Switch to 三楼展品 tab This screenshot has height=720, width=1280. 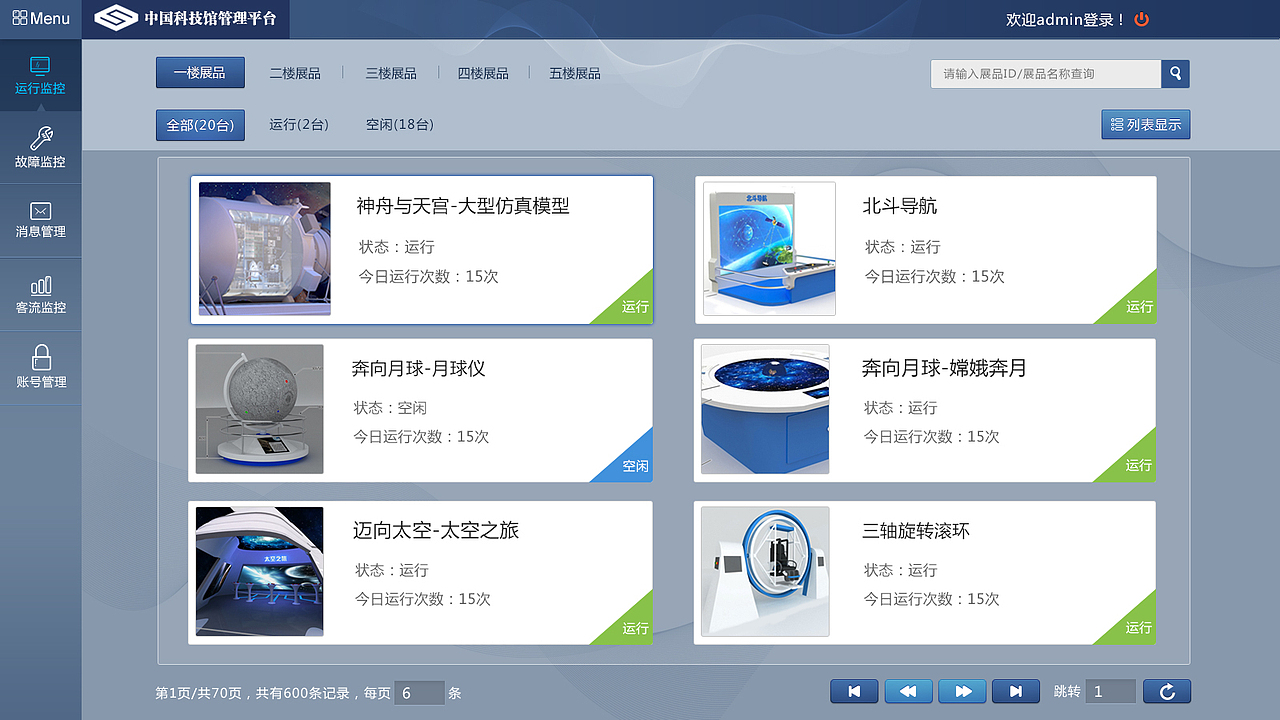[391, 74]
